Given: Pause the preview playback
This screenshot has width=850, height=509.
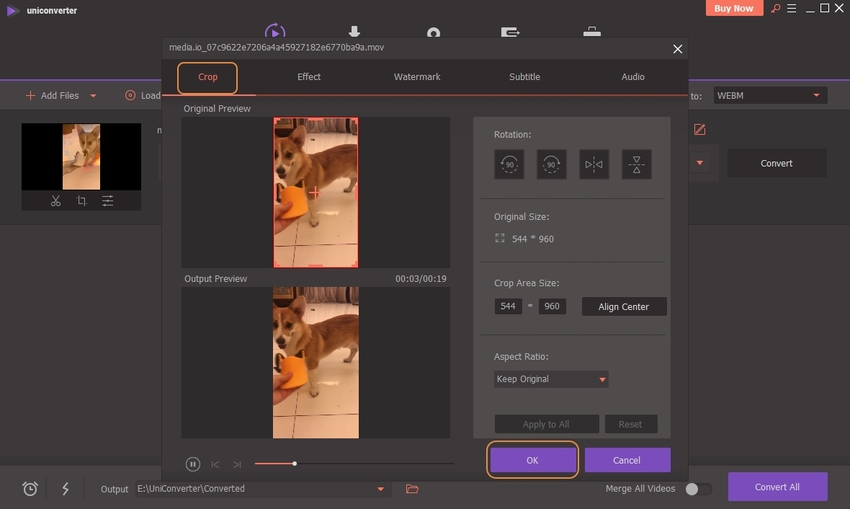Looking at the screenshot, I should [x=193, y=464].
